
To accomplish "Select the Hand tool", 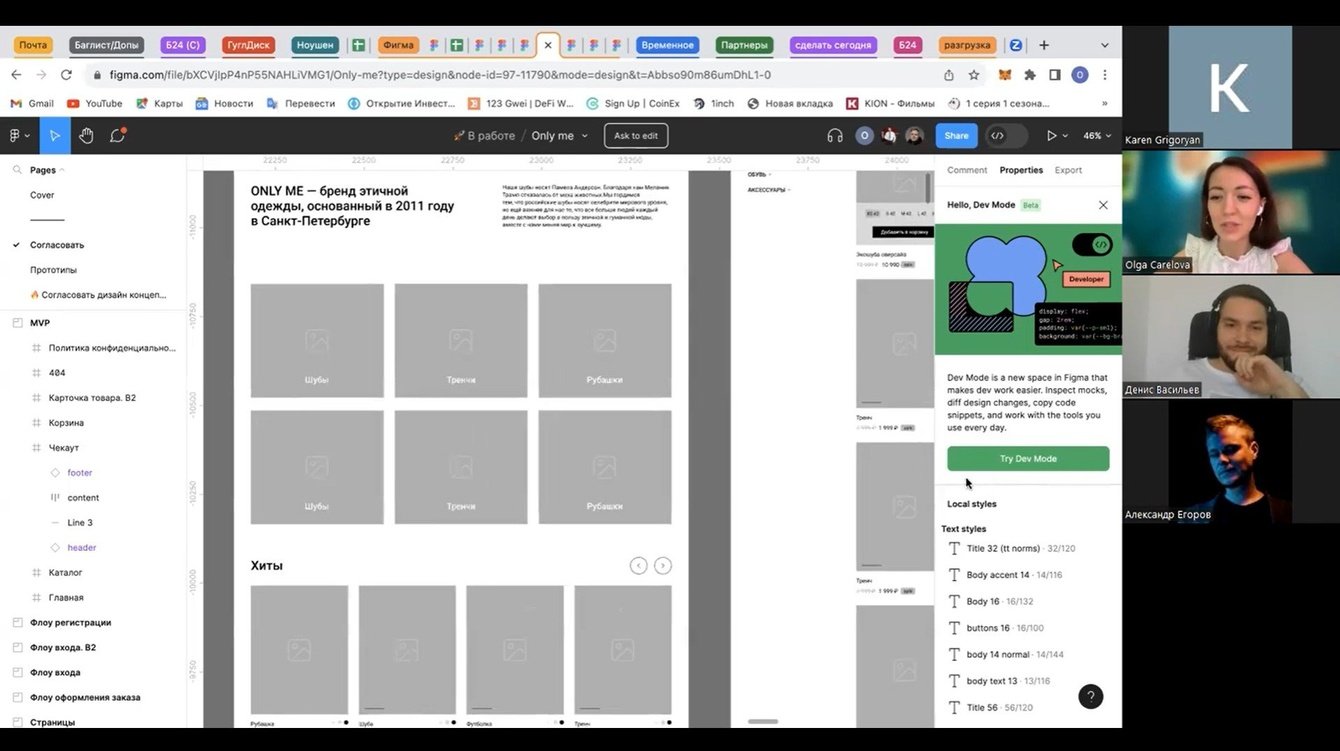I will pos(86,136).
